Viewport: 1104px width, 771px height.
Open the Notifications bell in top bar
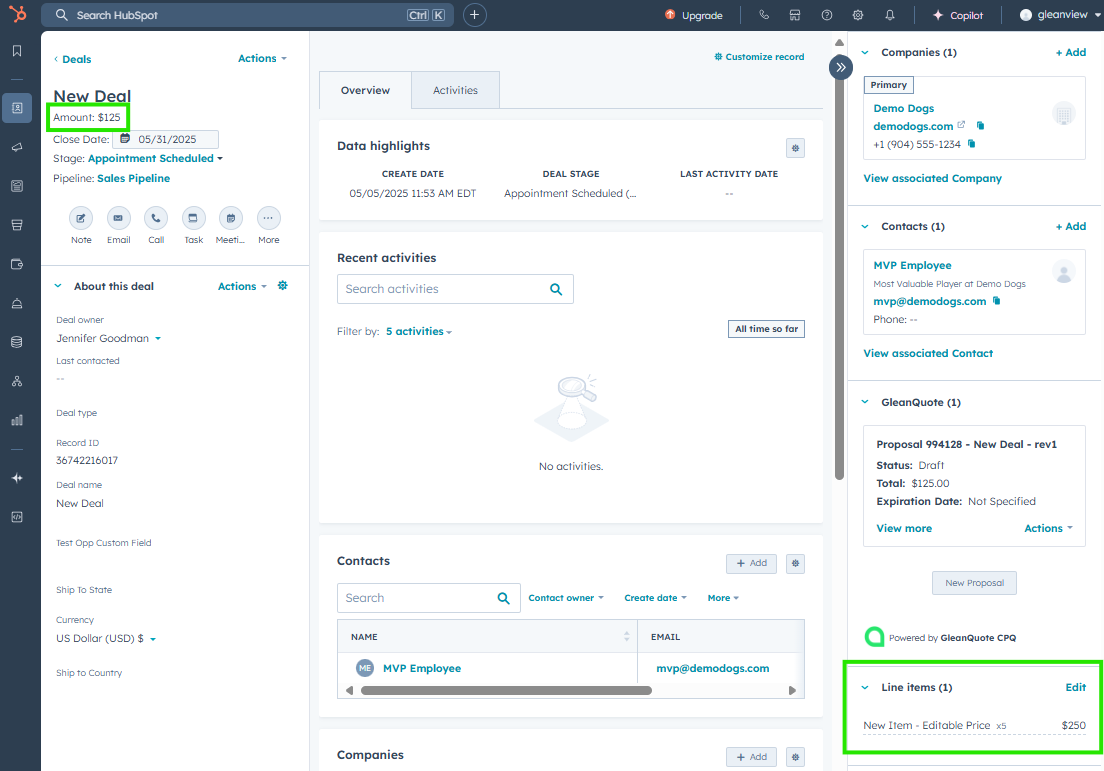[890, 15]
